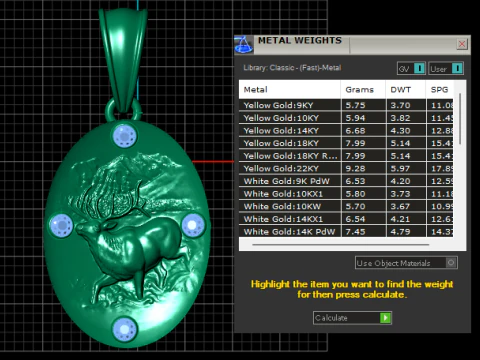The height and width of the screenshot is (360, 480).
Task: Click the Calculate button
Action: coord(352,318)
